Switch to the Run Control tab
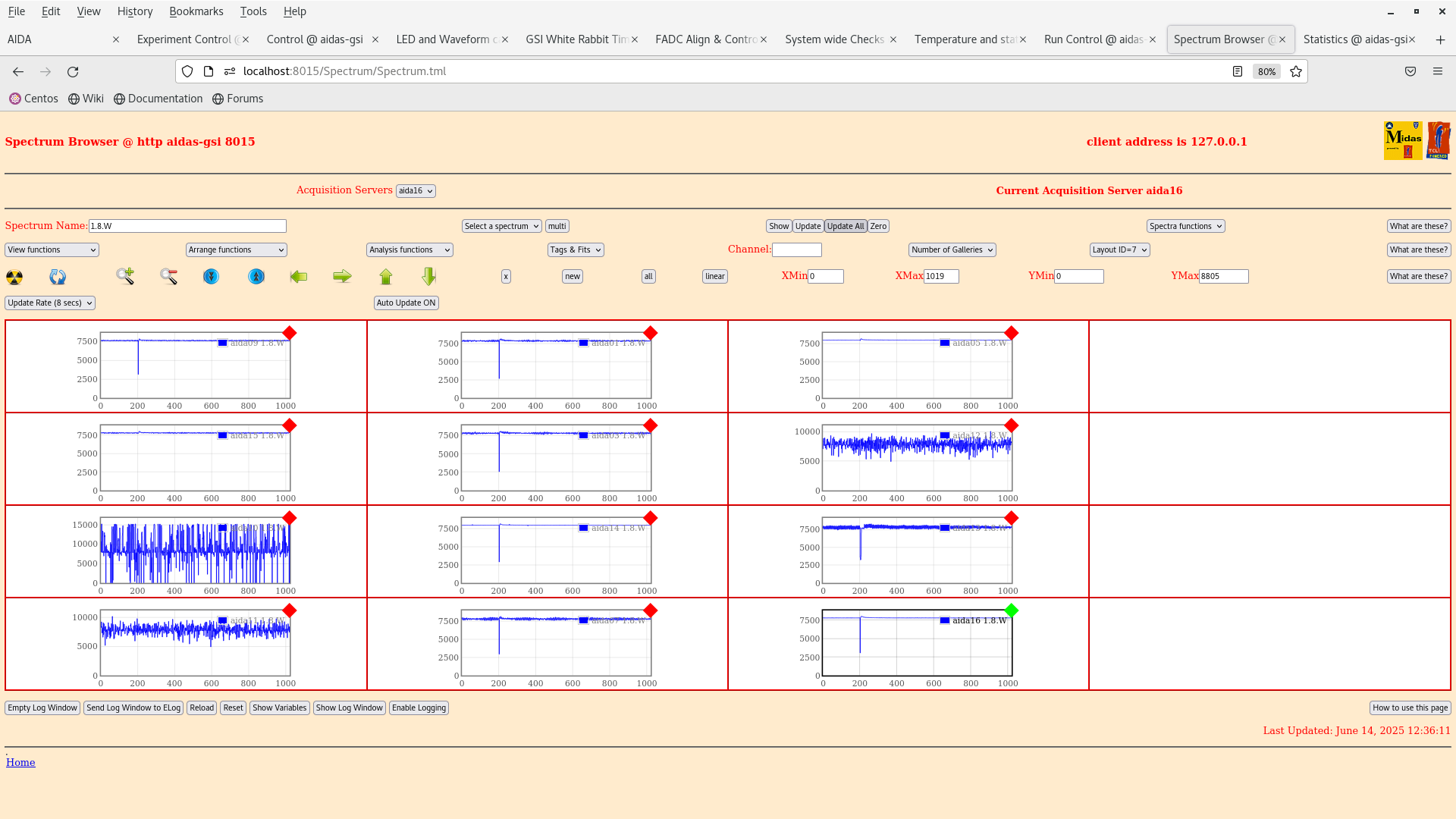 [x=1093, y=39]
